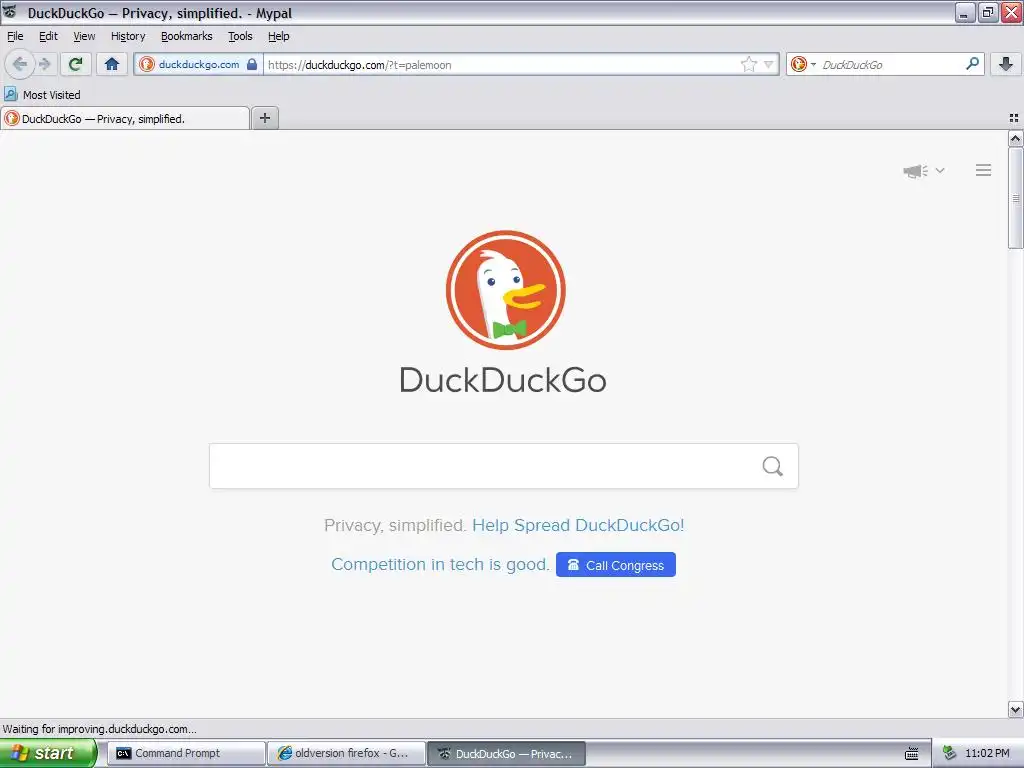Click the duckduckgo.com site identity favicon
The image size is (1024, 768).
coord(147,64)
